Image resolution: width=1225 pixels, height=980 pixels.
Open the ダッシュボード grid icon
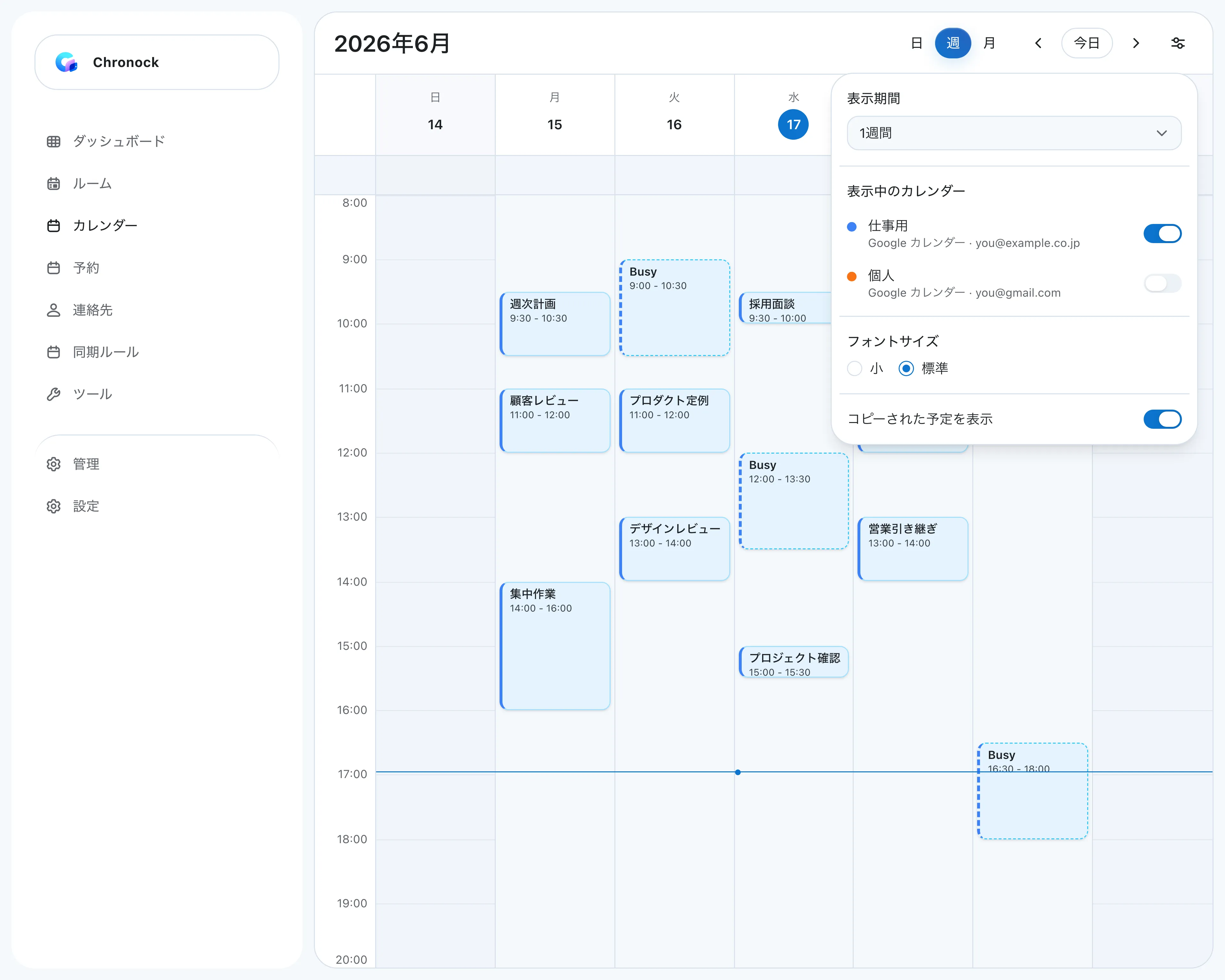[53, 141]
